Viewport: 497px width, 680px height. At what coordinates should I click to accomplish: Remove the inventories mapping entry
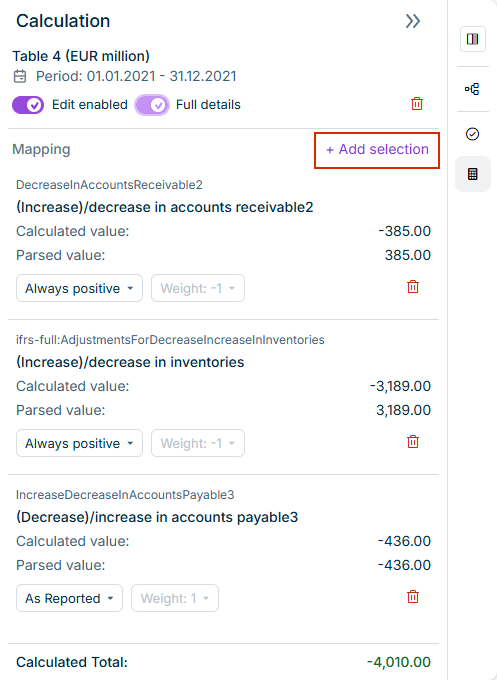(x=413, y=442)
